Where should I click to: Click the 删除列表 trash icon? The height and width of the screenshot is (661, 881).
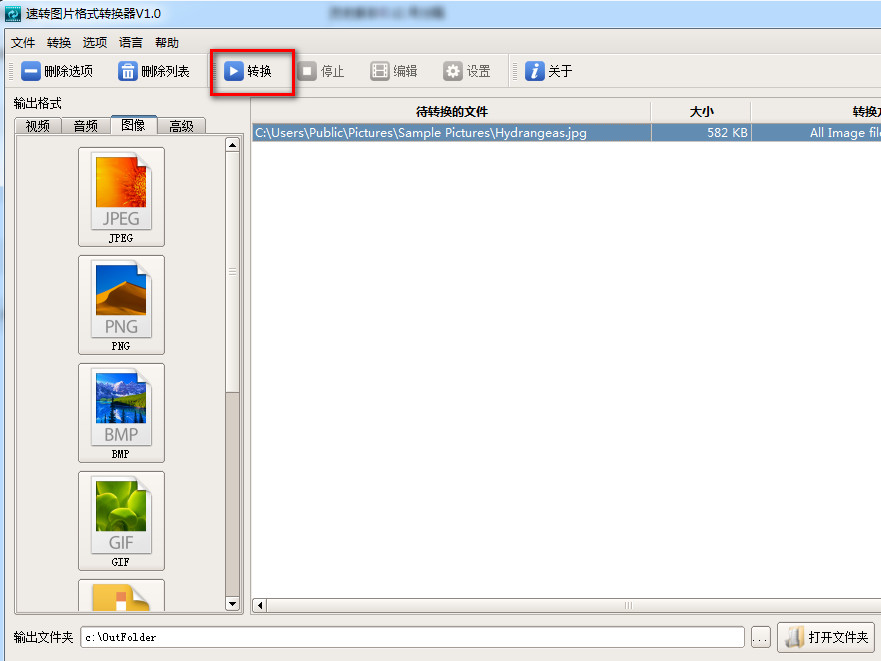click(x=128, y=71)
